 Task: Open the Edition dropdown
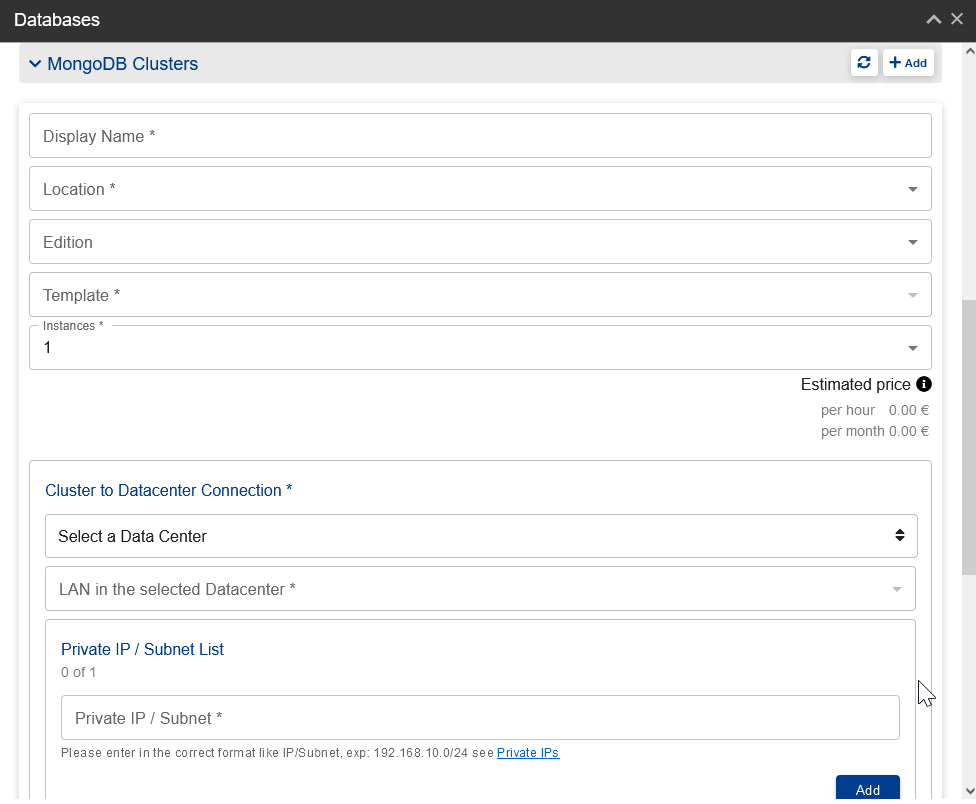click(480, 241)
